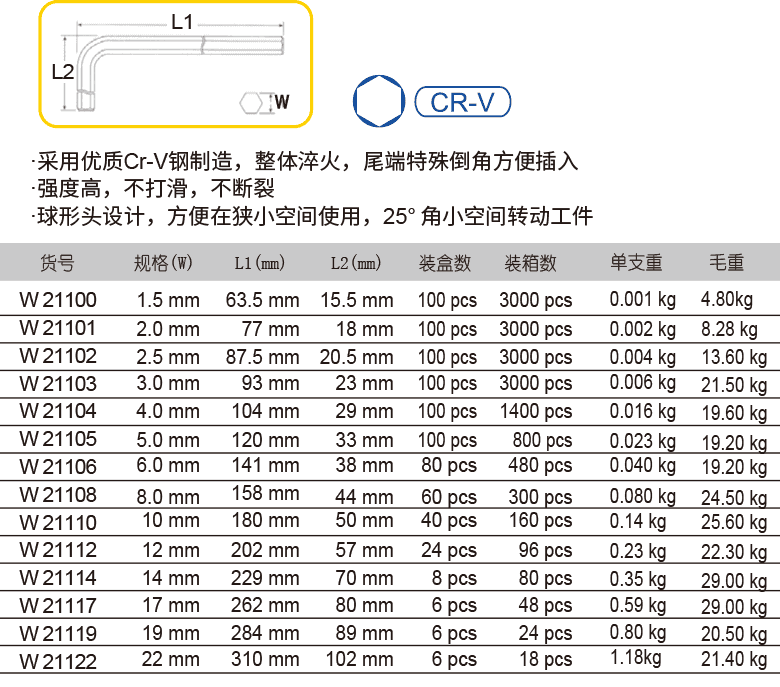Click the L2(mm) column header
Image resolution: width=780 pixels, height=687 pixels.
click(x=356, y=263)
